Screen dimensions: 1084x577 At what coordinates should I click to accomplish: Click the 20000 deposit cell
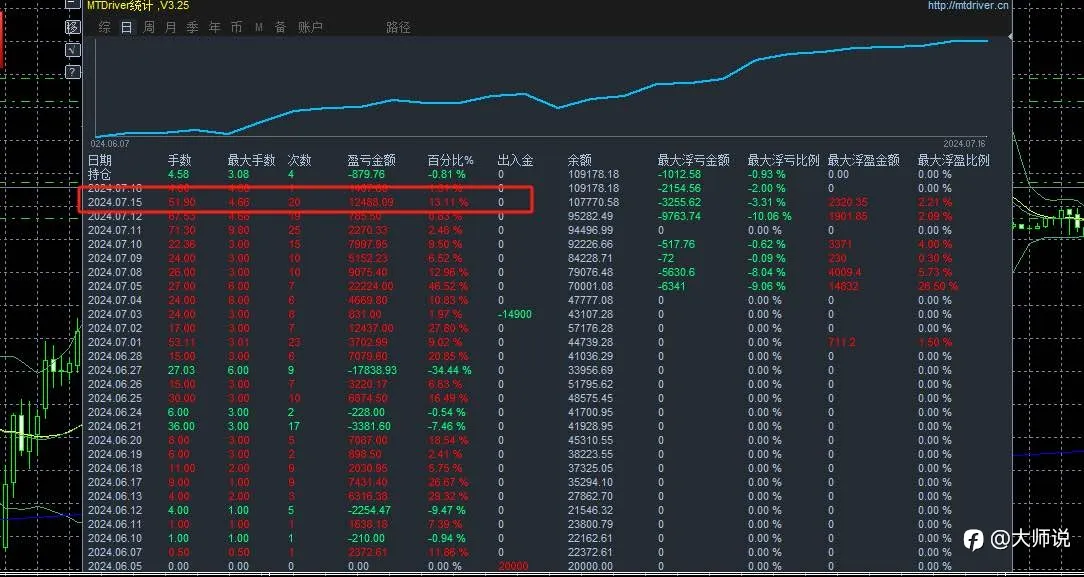pyautogui.click(x=512, y=566)
